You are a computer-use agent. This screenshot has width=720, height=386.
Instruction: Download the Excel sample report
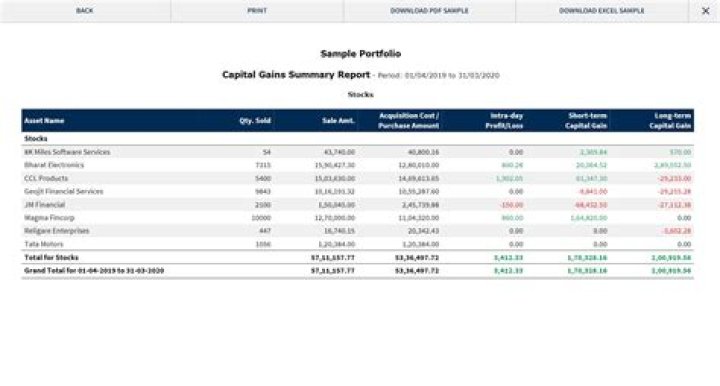point(602,11)
